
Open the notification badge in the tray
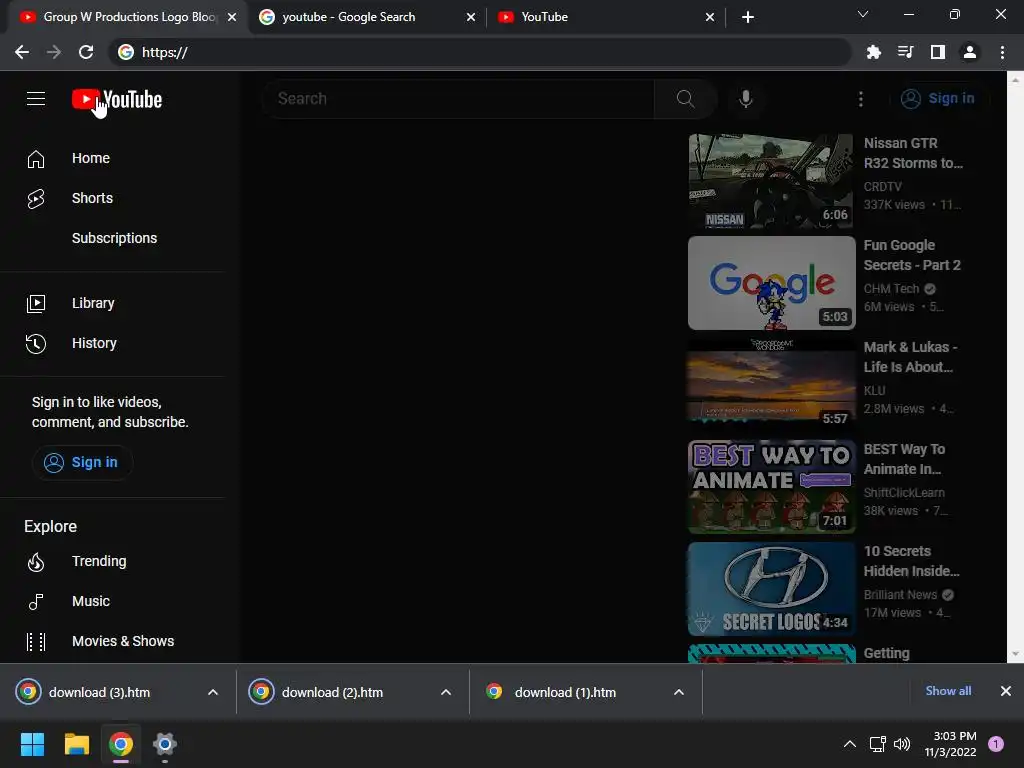point(996,744)
